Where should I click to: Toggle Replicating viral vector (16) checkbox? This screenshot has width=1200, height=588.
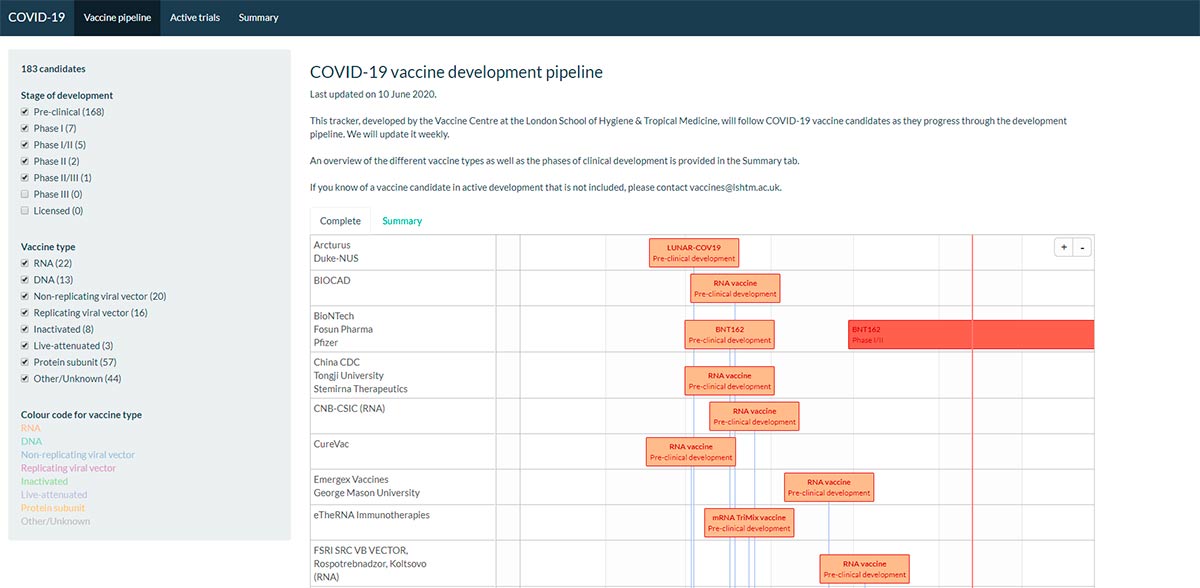(25, 313)
